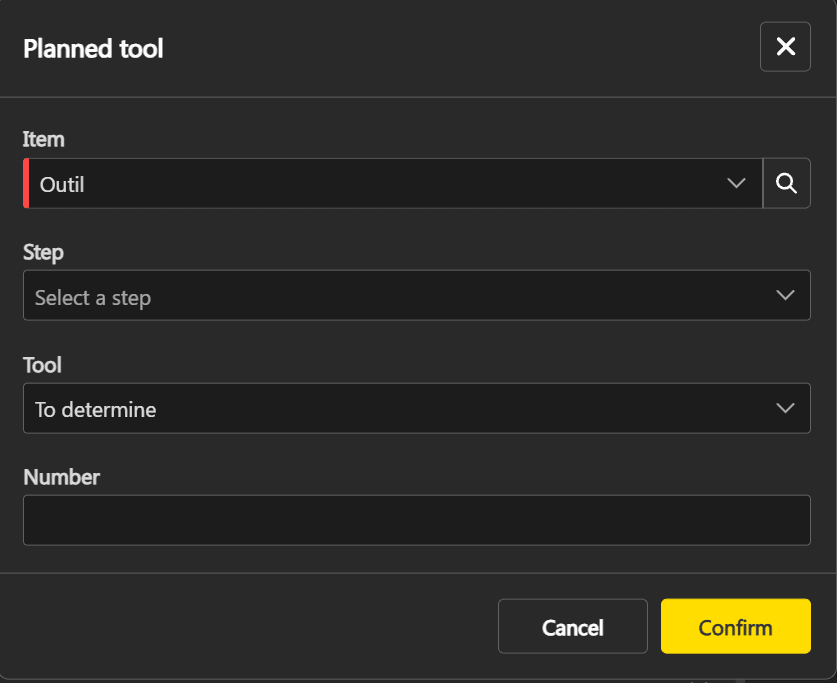Click the Outil value text
837x683 pixels.
tap(62, 185)
